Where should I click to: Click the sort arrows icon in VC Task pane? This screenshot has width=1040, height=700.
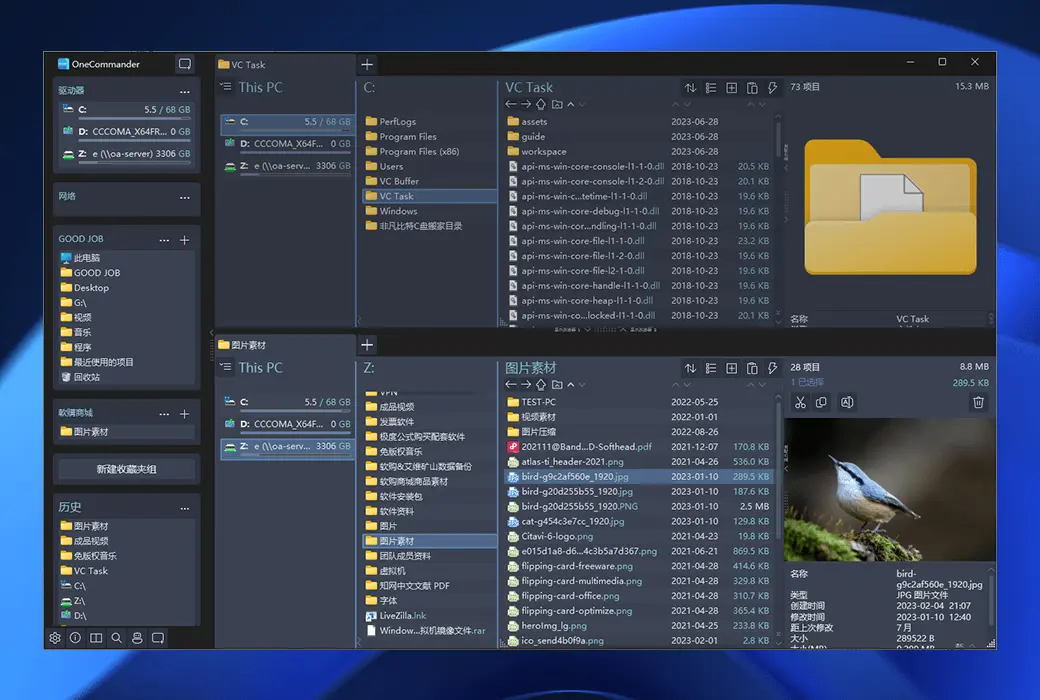[690, 88]
